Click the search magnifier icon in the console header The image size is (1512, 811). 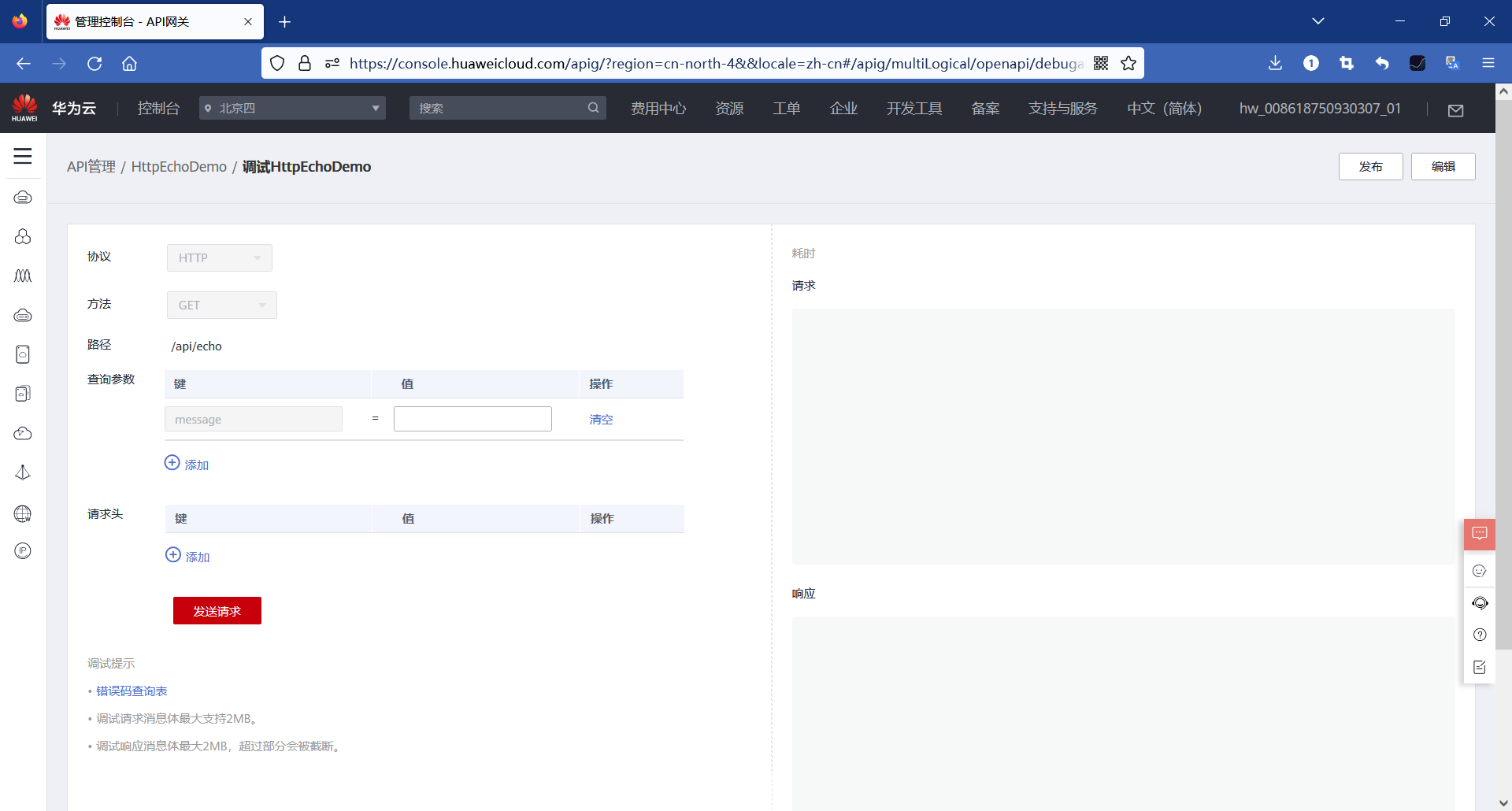point(593,108)
